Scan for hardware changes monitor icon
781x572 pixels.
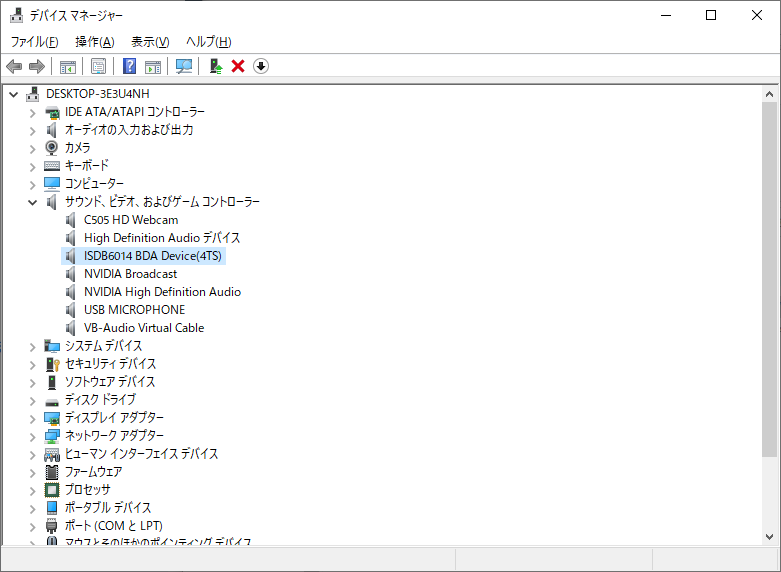(x=184, y=66)
